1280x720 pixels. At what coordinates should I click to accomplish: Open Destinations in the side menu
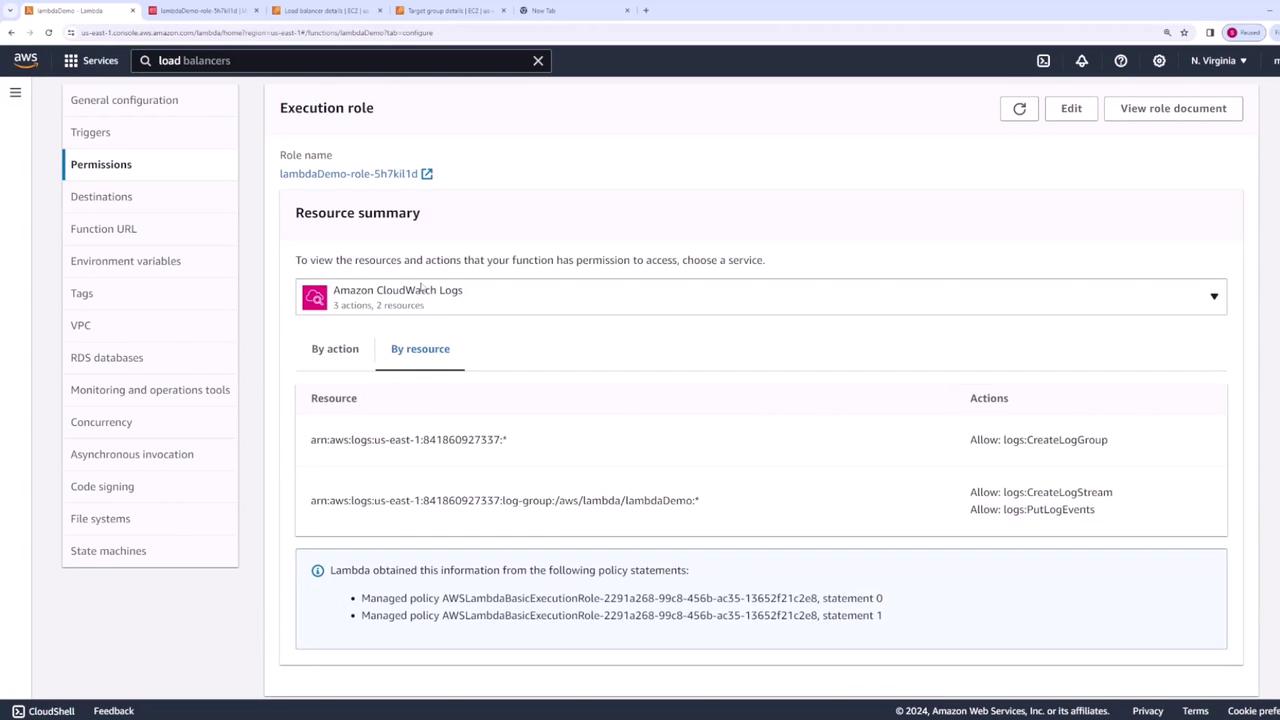click(x=101, y=197)
